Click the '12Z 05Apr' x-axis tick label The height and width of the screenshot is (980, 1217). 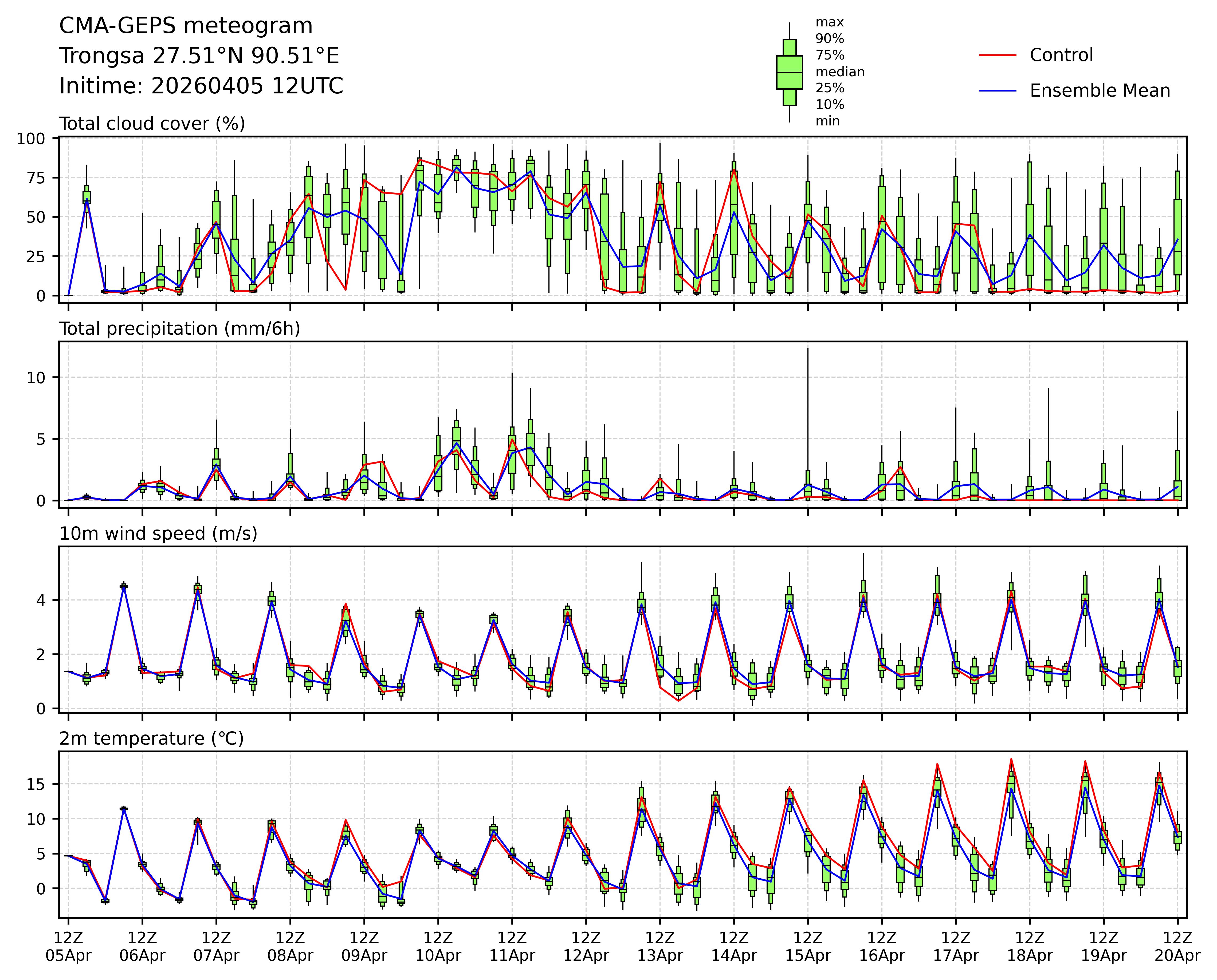(x=68, y=947)
